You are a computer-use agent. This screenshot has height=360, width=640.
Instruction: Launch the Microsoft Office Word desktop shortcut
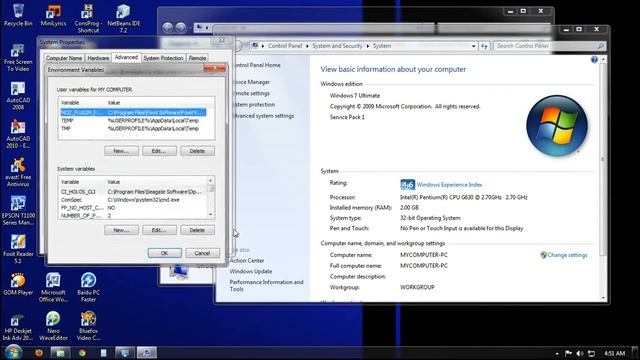[53, 288]
